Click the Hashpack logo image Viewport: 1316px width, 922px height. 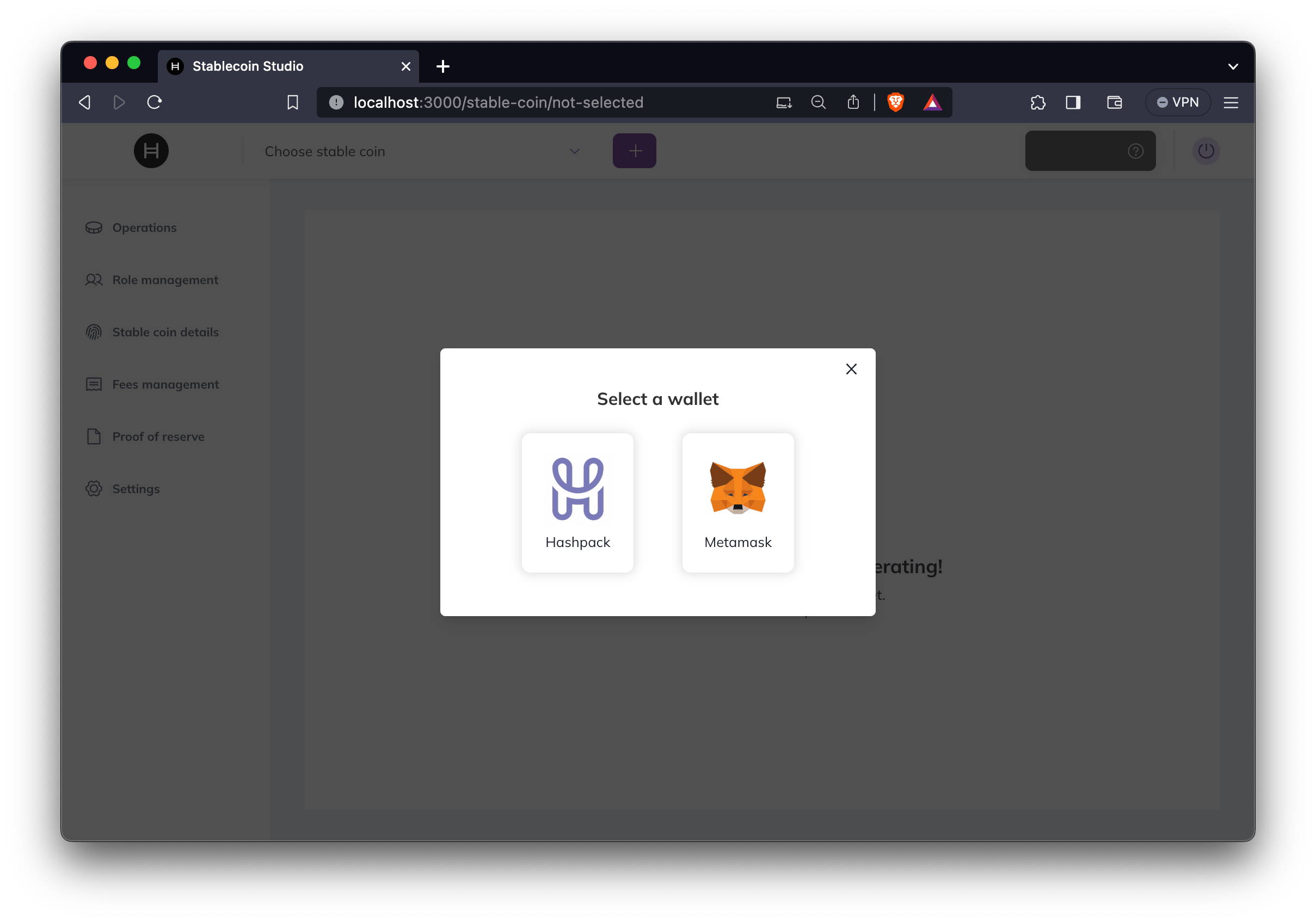pos(577,489)
